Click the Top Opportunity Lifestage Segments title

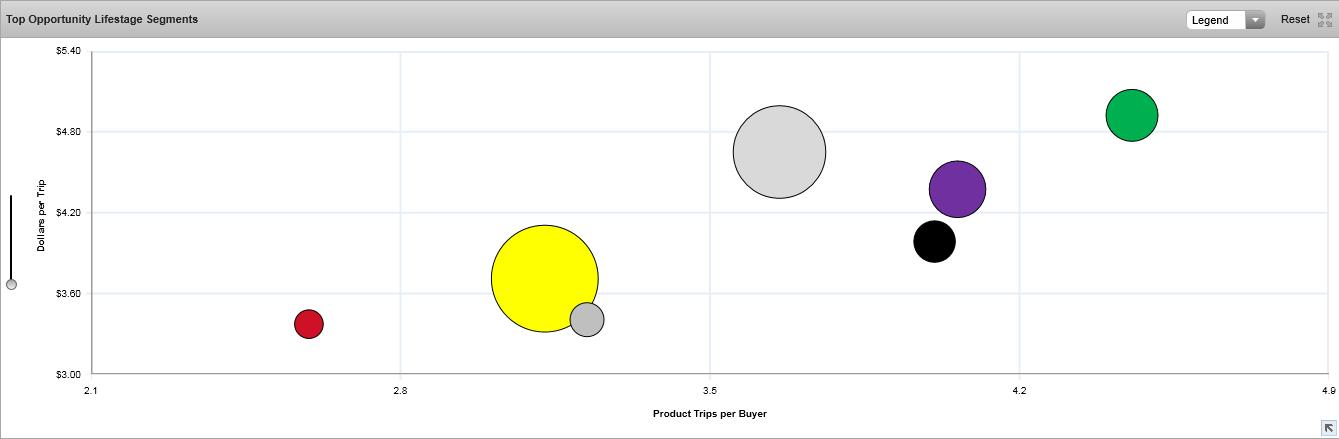pos(102,19)
